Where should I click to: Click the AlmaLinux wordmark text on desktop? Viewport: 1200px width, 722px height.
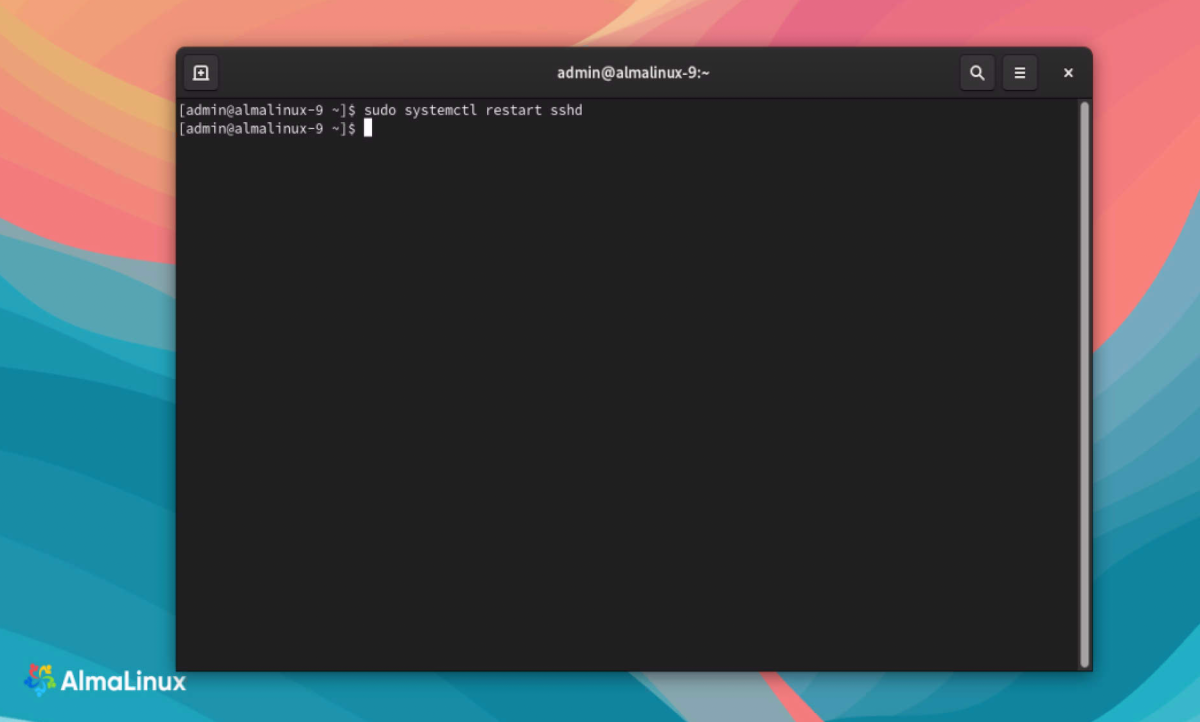123,682
